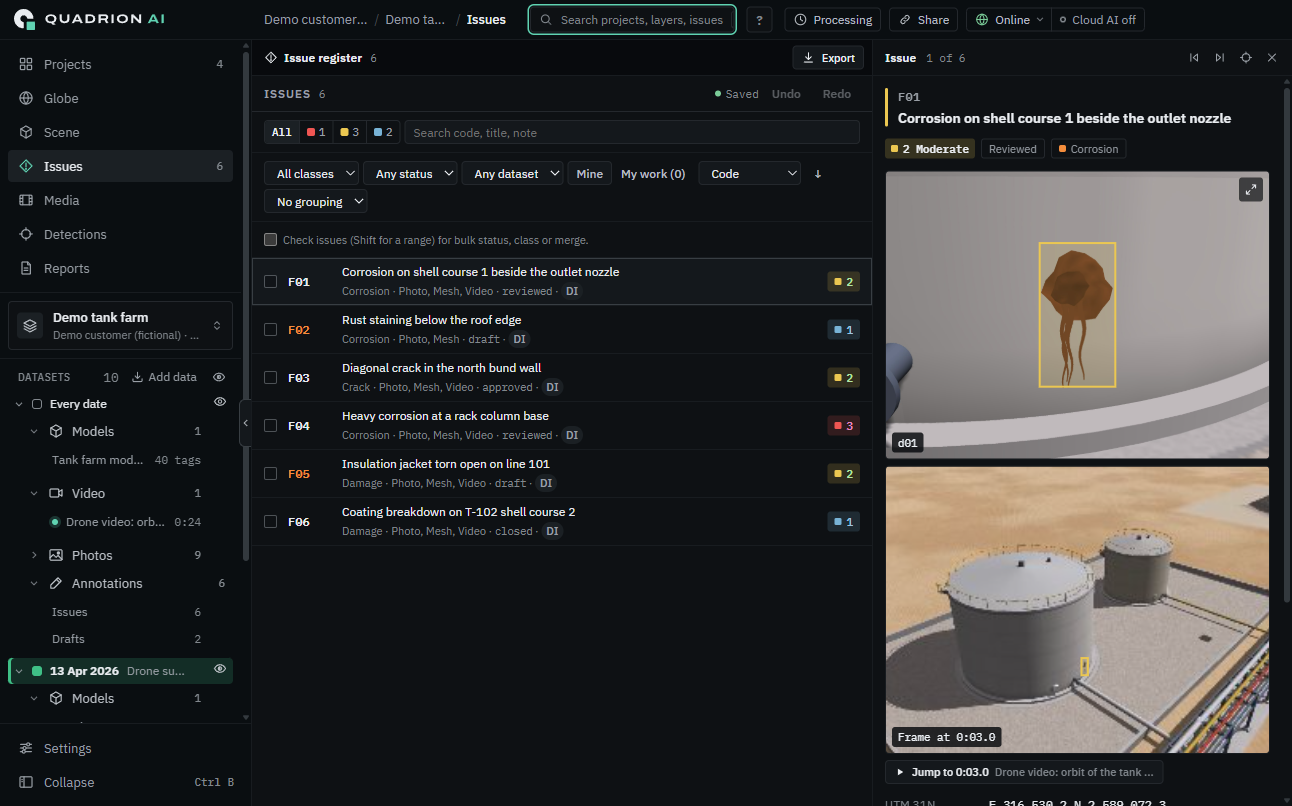Open the Any status filter dropdown
The width and height of the screenshot is (1292, 806).
tap(410, 174)
